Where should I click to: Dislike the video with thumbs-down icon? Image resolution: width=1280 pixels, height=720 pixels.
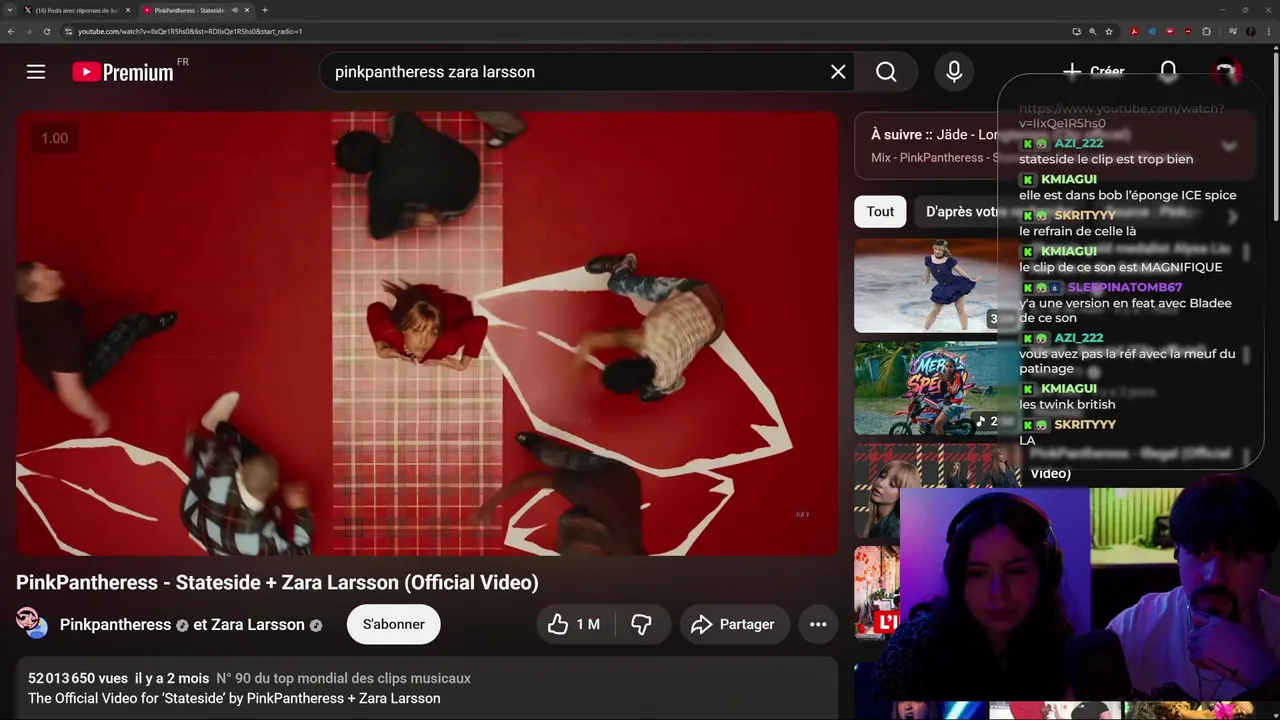(642, 624)
